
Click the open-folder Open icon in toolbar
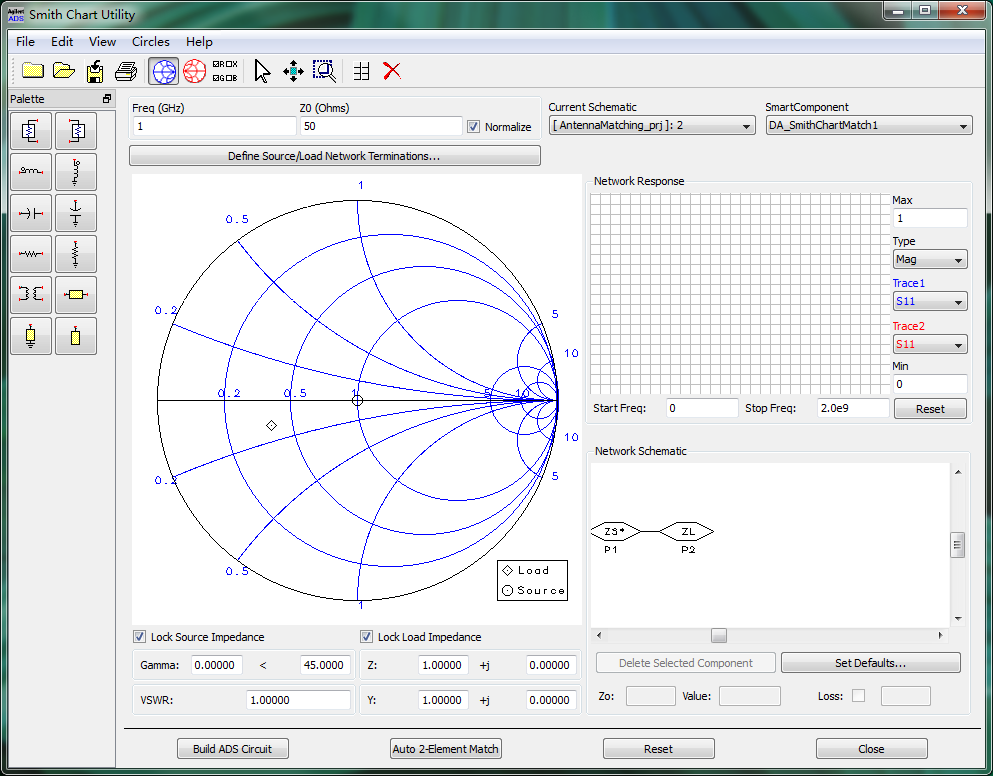64,71
